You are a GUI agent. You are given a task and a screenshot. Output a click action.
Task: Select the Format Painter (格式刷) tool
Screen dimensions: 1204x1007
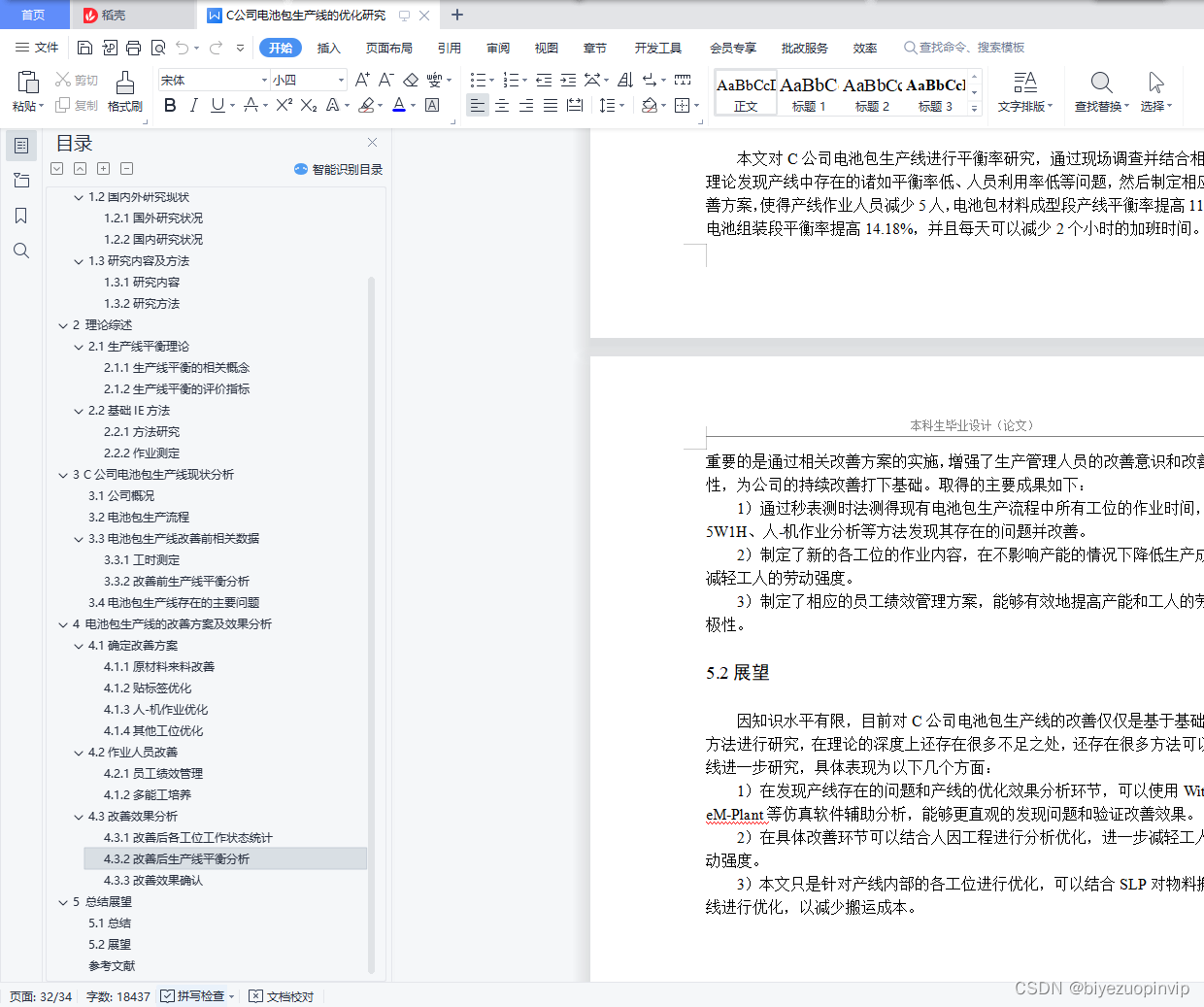pyautogui.click(x=124, y=91)
